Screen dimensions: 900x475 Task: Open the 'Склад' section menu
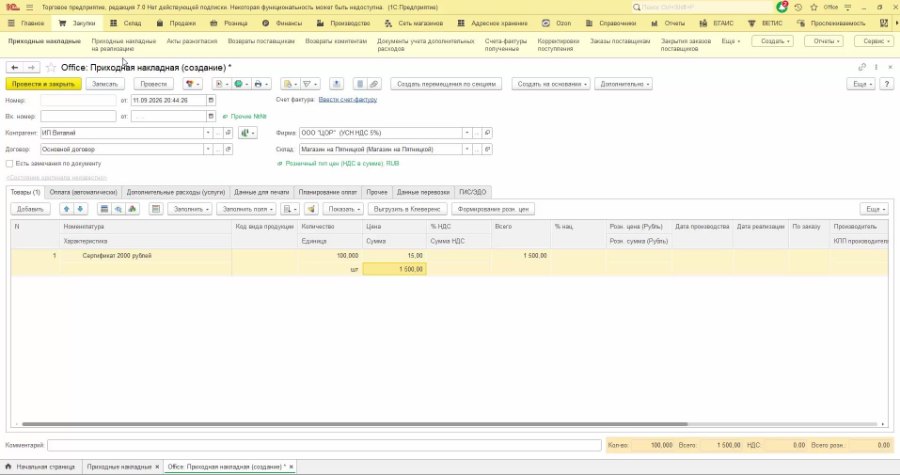126,24
